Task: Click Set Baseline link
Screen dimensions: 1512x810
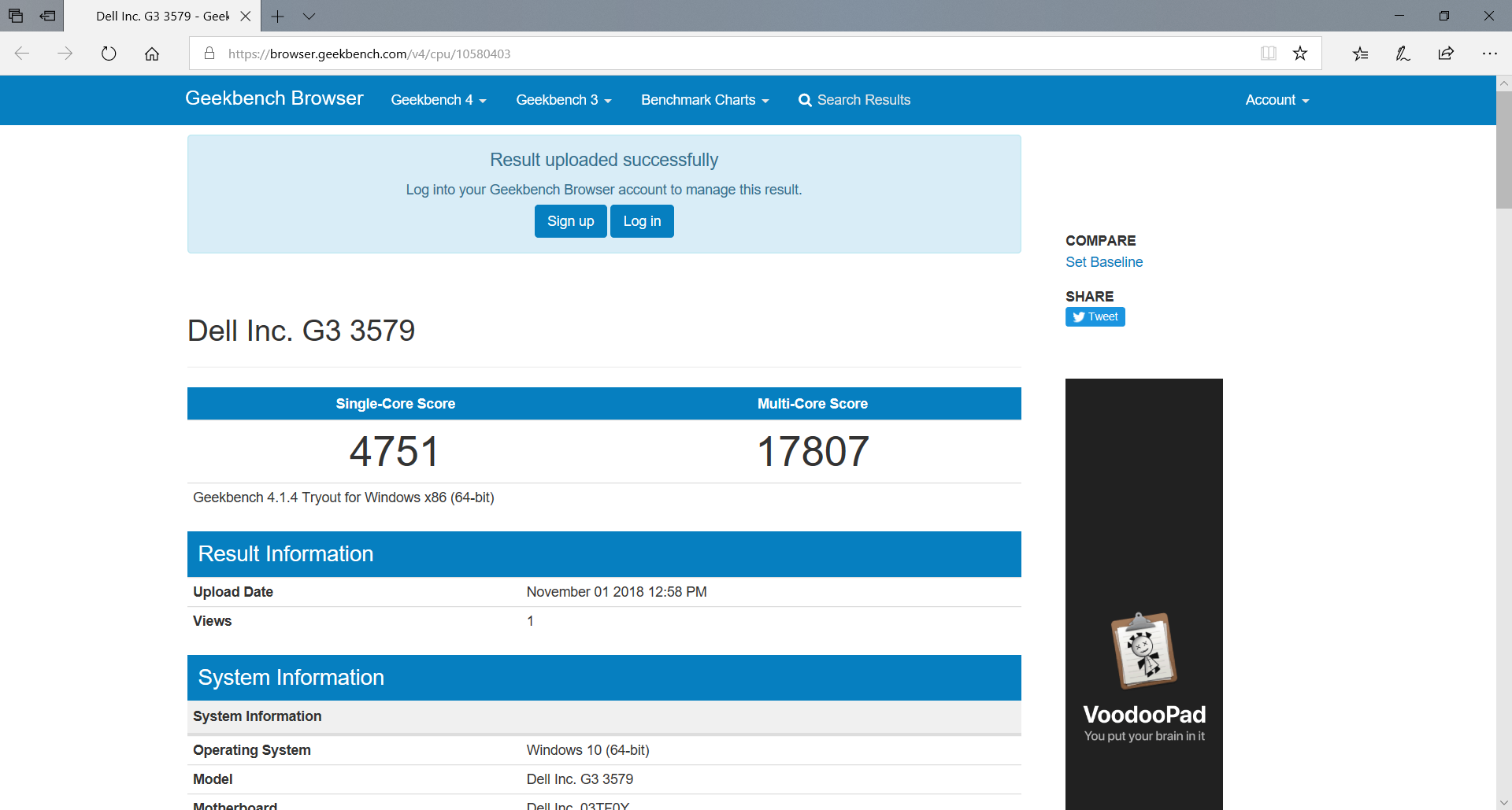Action: coord(1104,262)
